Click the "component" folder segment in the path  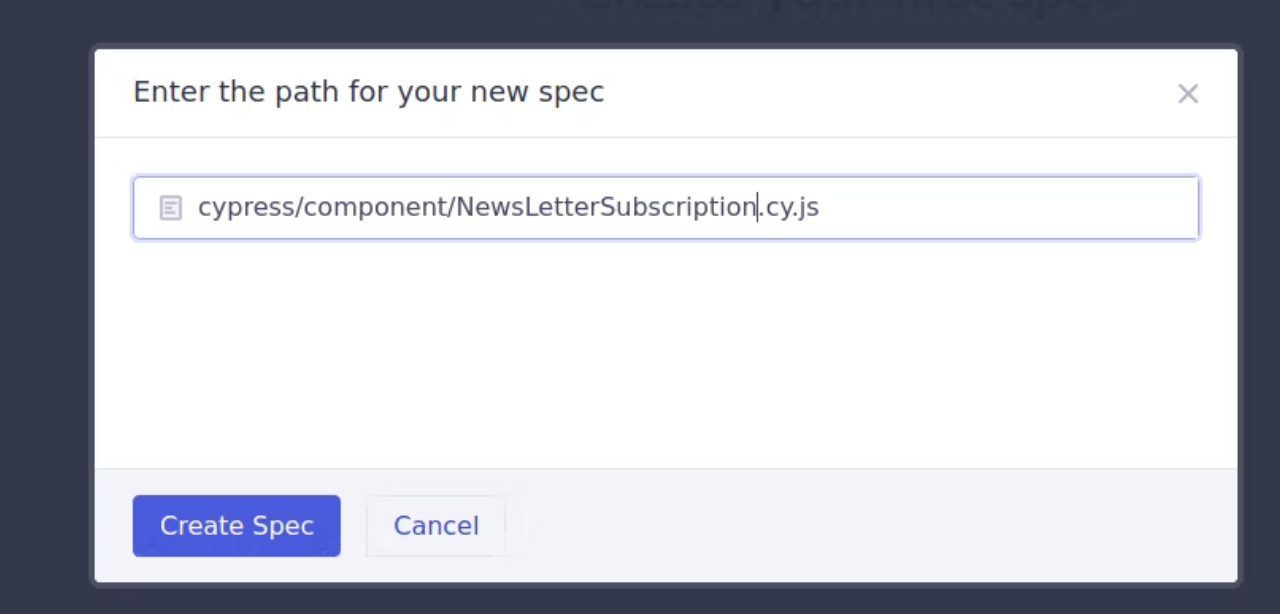[x=376, y=208]
